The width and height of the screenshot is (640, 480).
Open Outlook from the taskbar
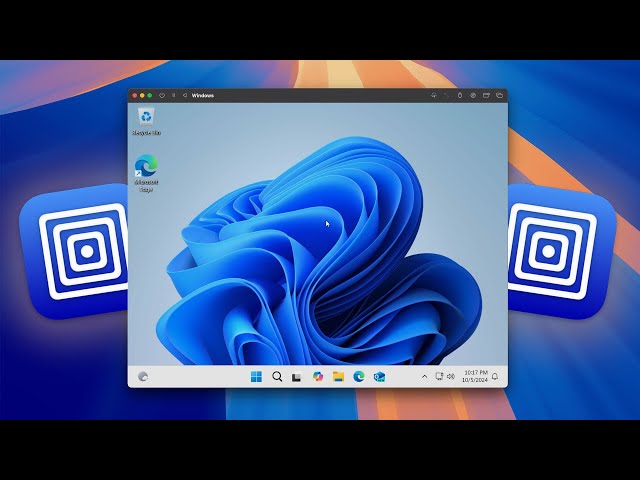coord(380,376)
